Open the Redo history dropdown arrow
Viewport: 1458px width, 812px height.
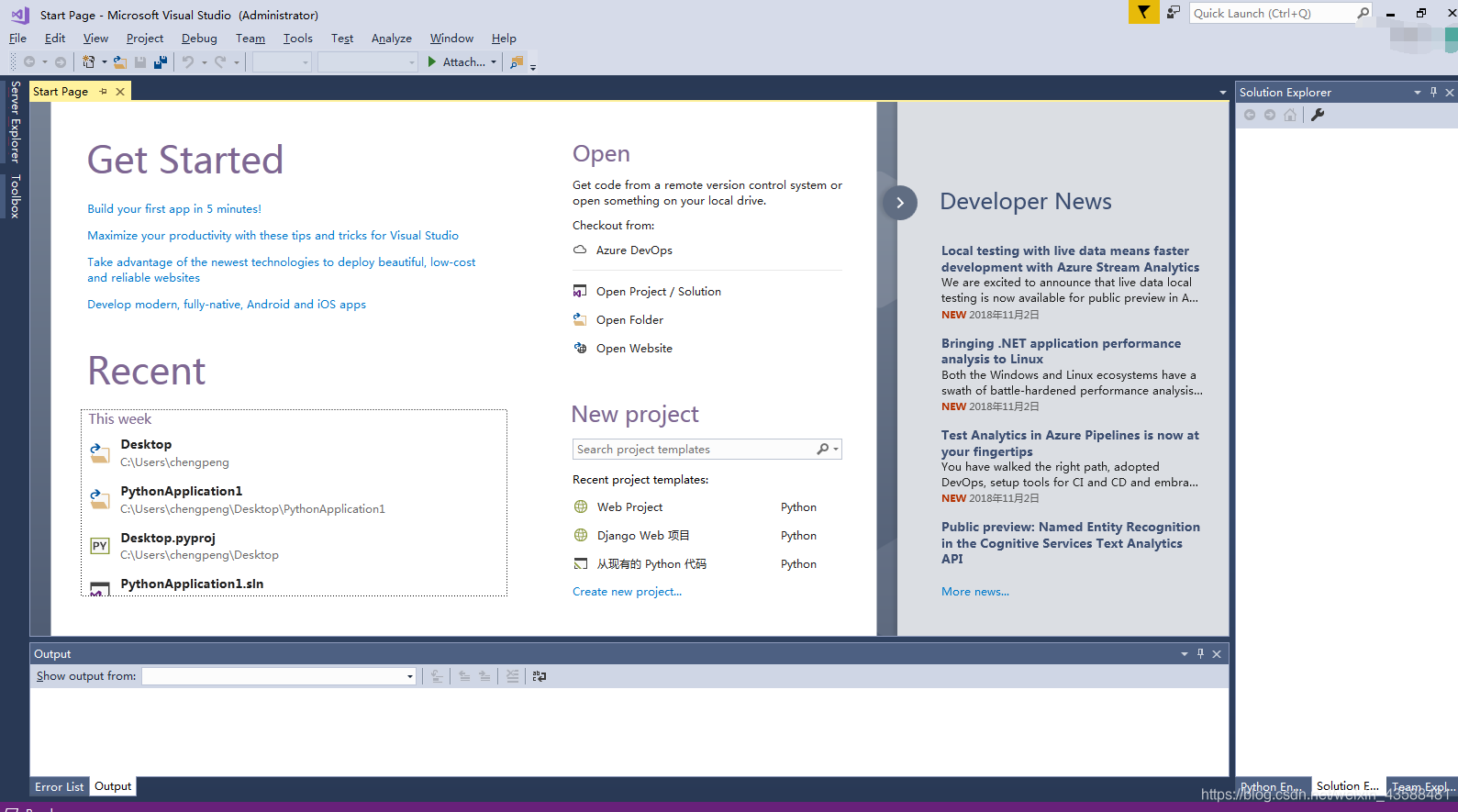pyautogui.click(x=236, y=61)
